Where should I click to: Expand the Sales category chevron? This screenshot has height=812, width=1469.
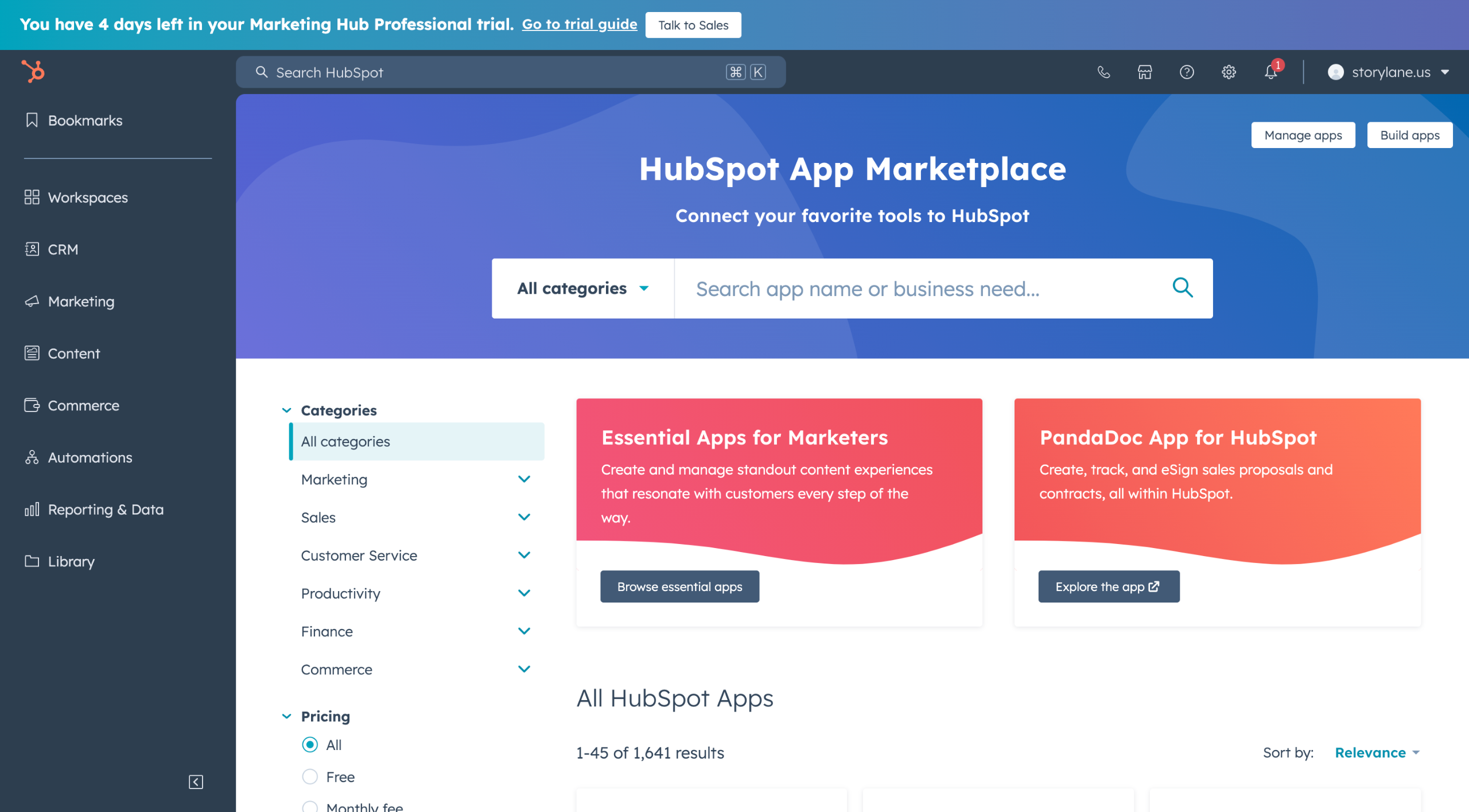[524, 517]
